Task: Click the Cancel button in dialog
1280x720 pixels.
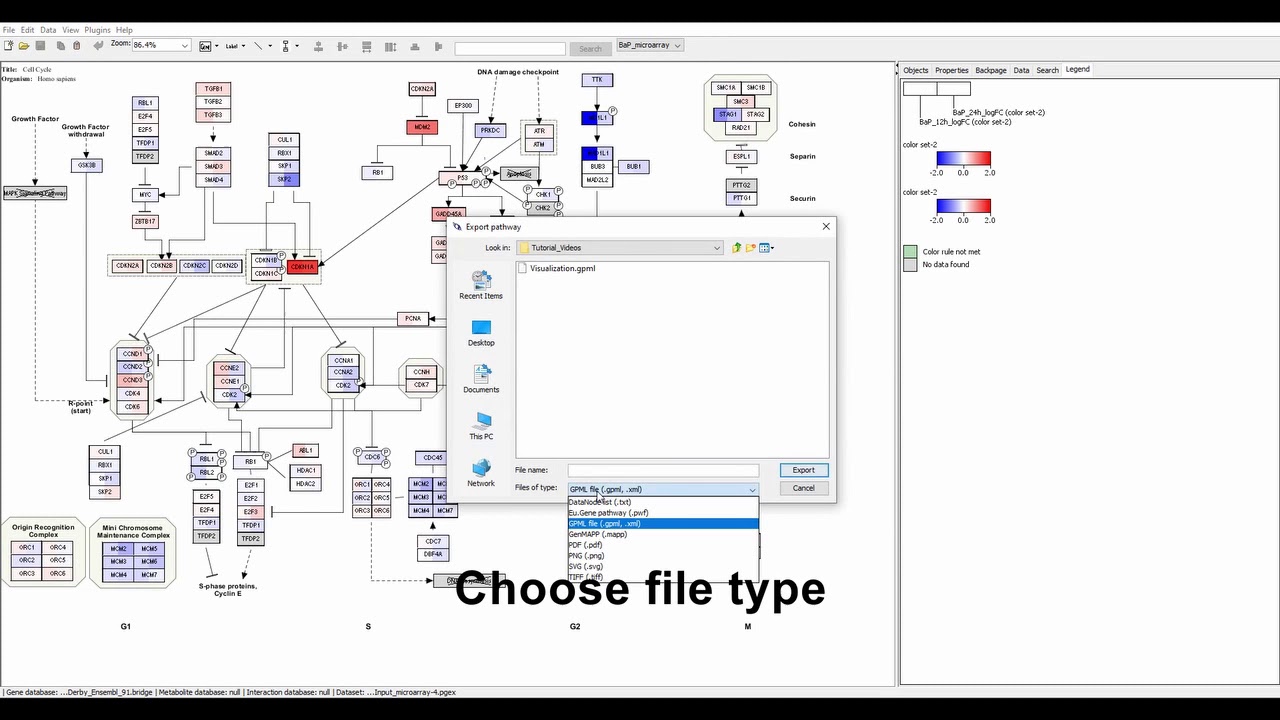Action: click(804, 488)
